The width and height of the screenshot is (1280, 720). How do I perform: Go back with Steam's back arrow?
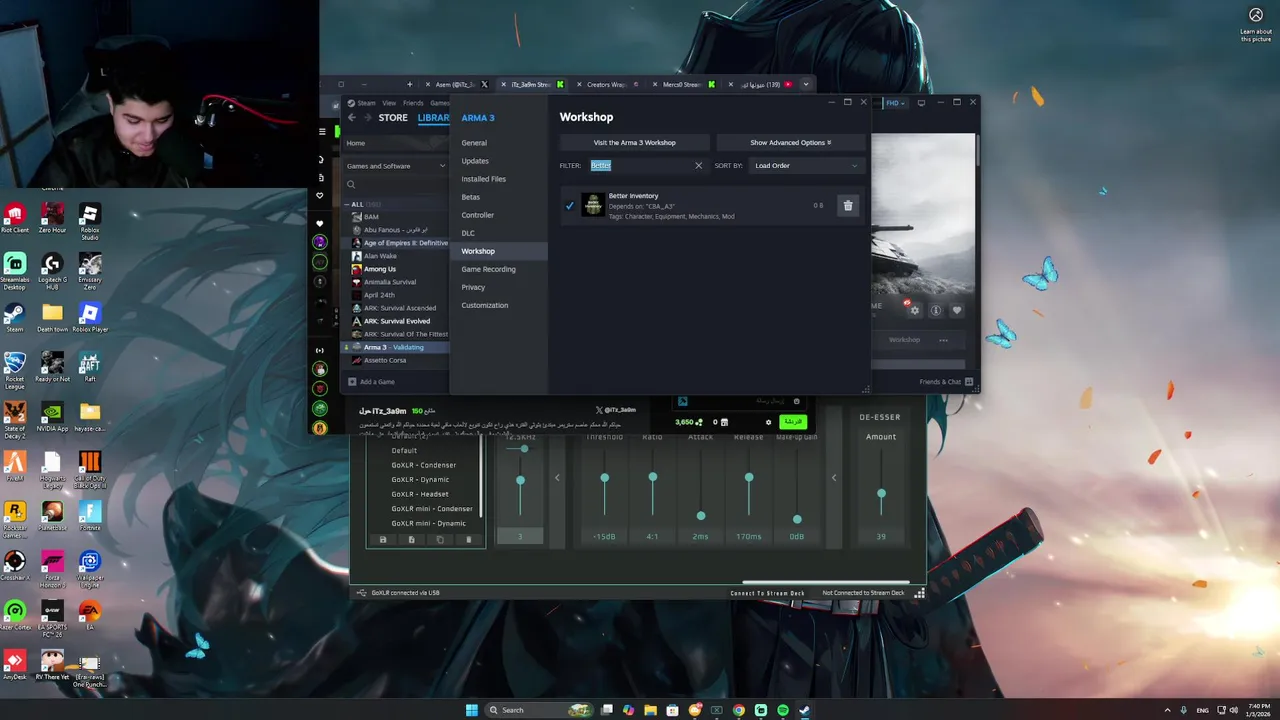pos(351,118)
